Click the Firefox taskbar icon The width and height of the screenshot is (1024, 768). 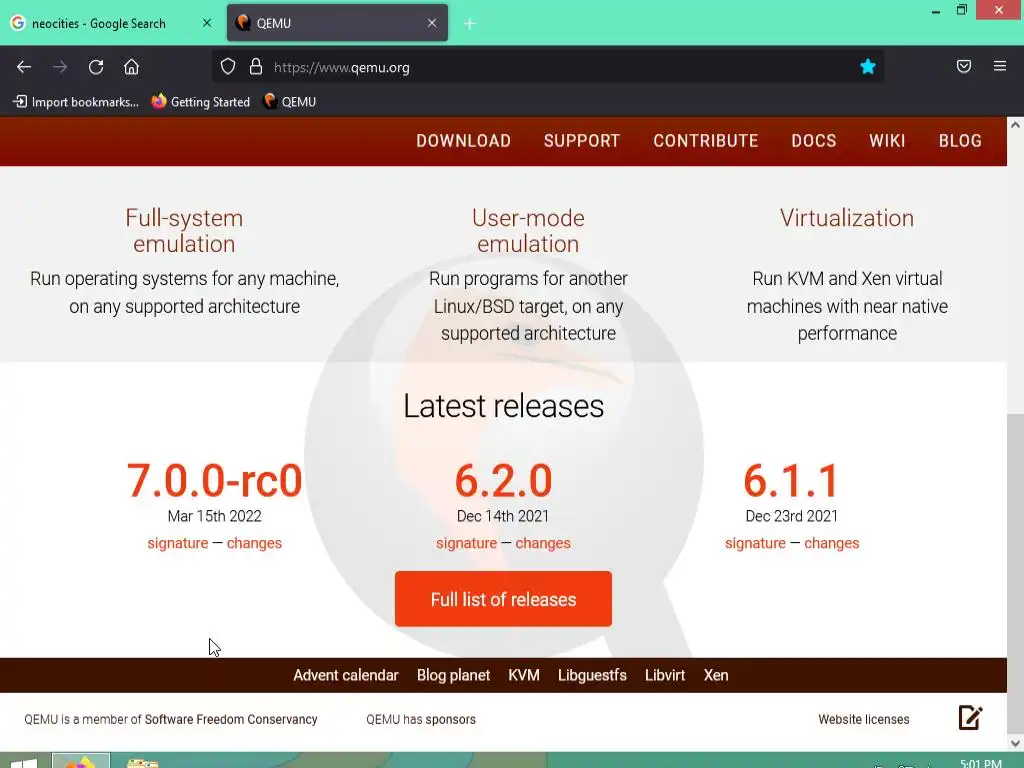[x=80, y=761]
